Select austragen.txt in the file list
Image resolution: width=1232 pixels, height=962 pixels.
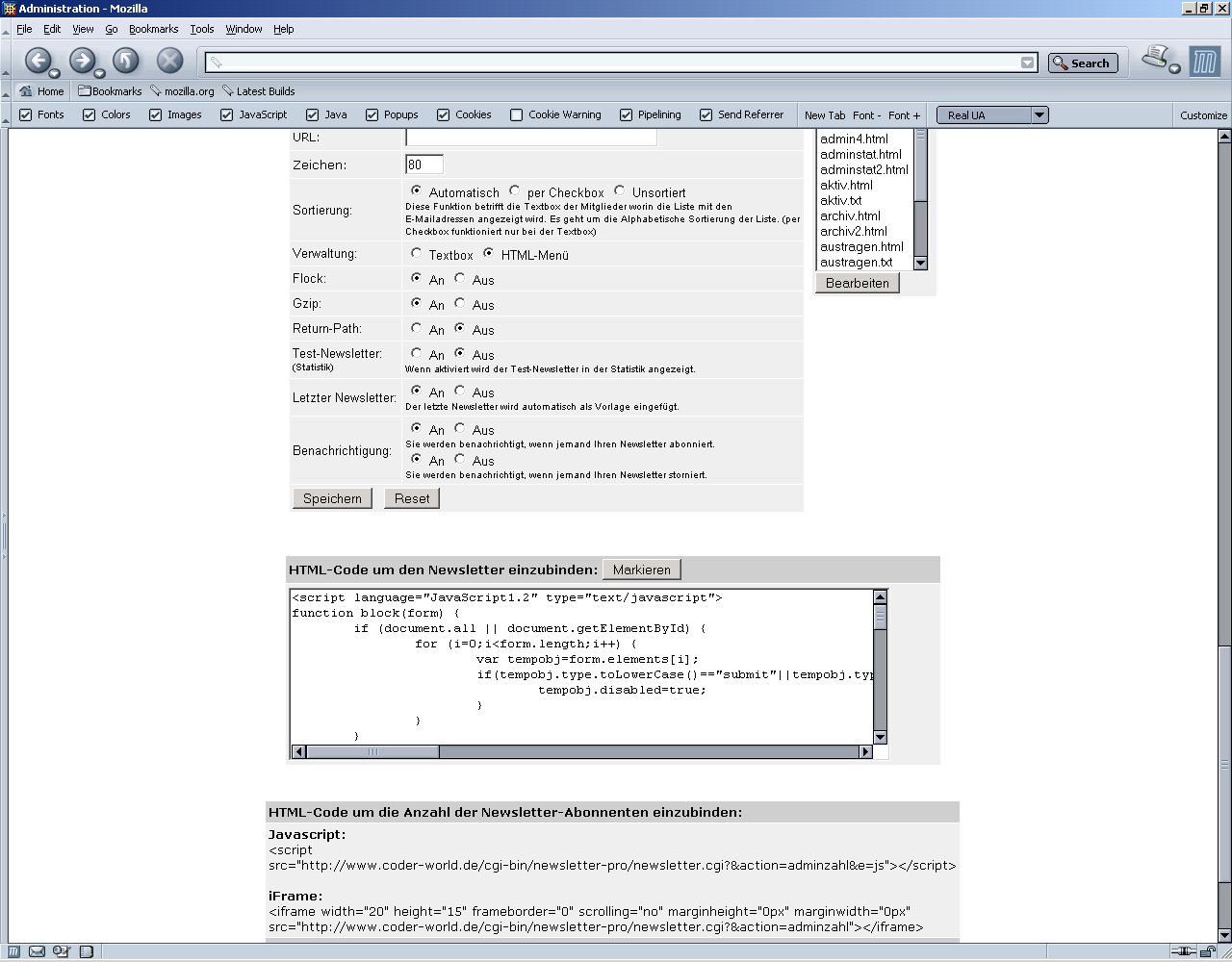tap(856, 262)
